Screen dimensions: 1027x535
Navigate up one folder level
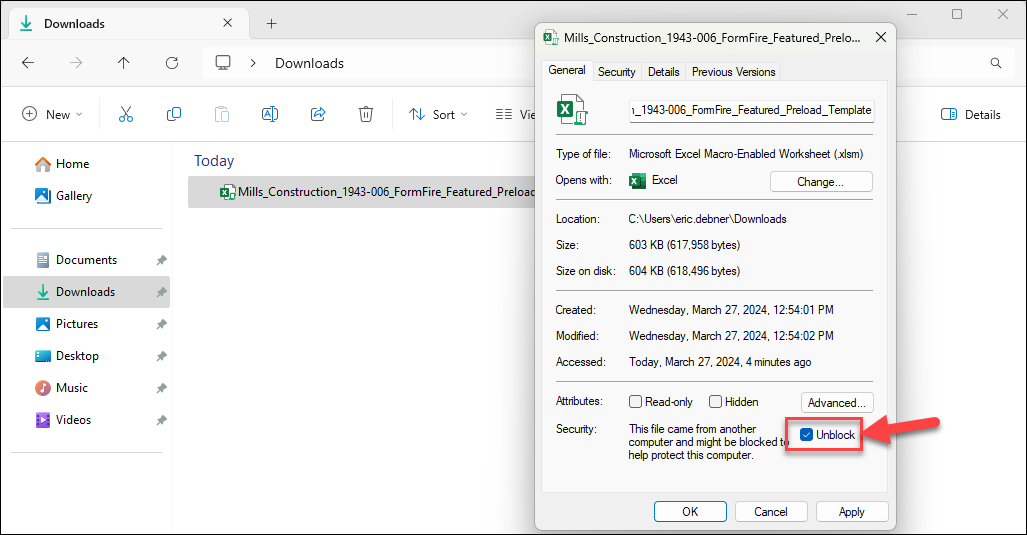124,63
